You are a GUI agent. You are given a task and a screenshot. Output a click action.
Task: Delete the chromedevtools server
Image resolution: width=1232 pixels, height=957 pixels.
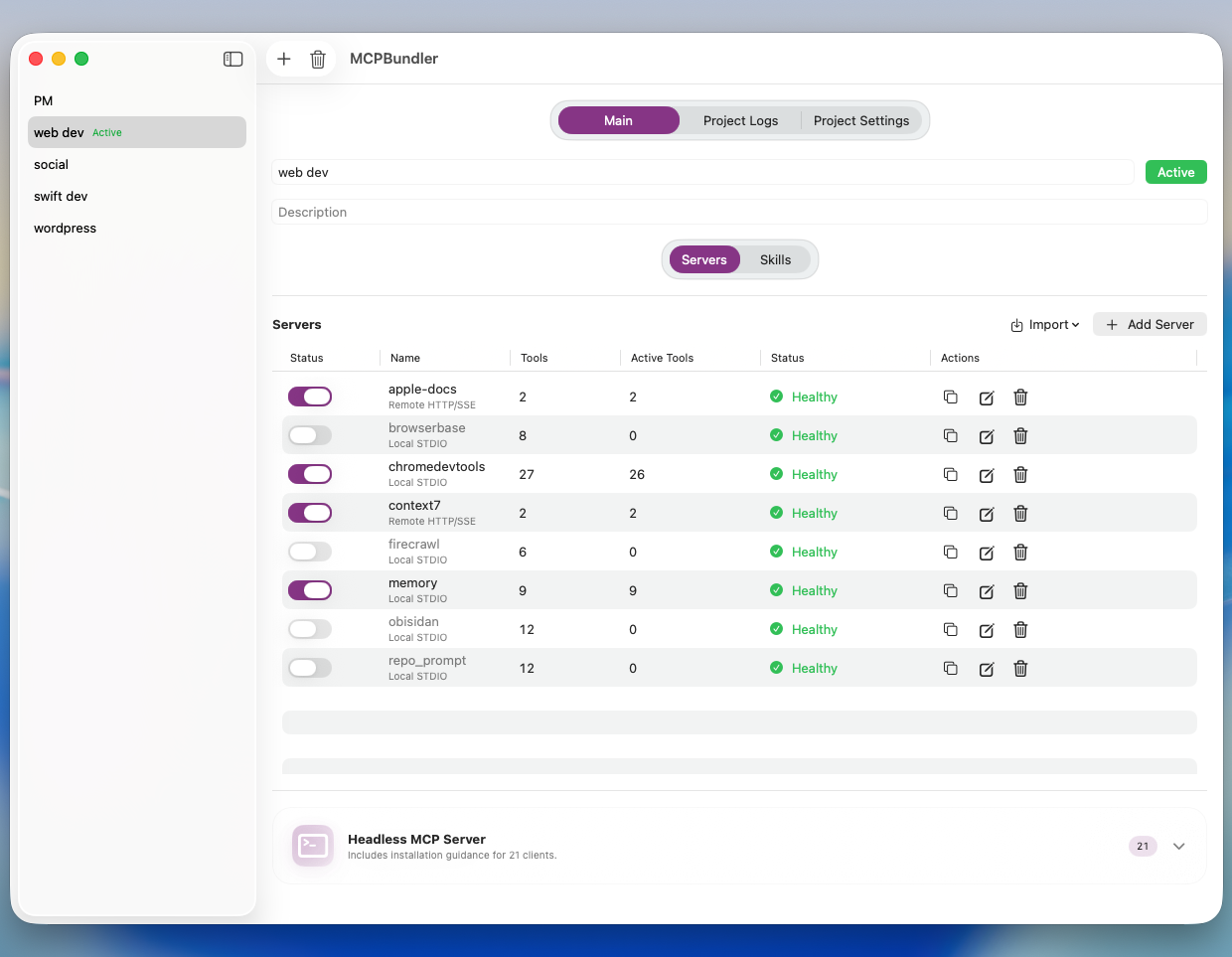(1020, 475)
